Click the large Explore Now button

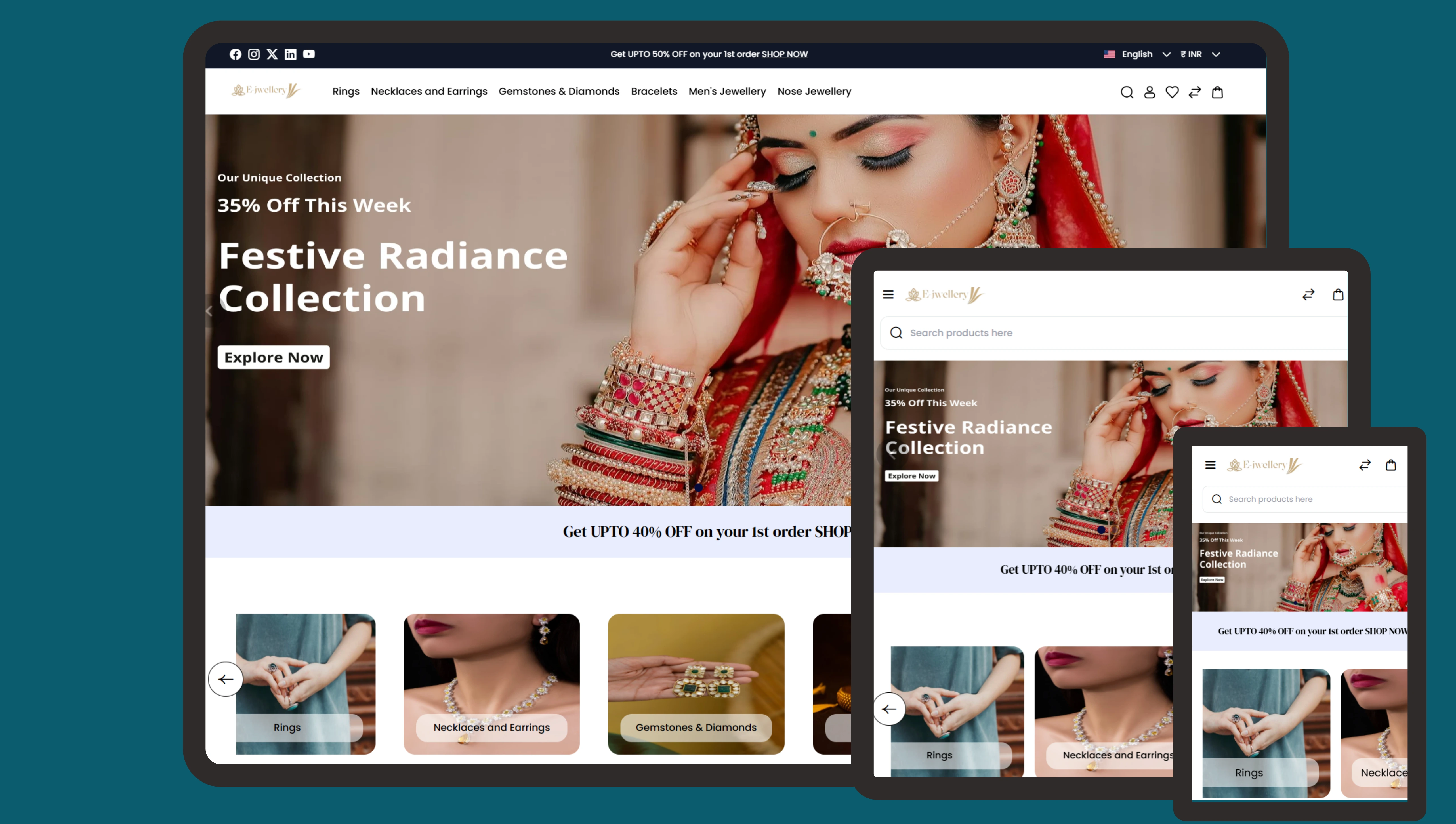[x=274, y=357]
